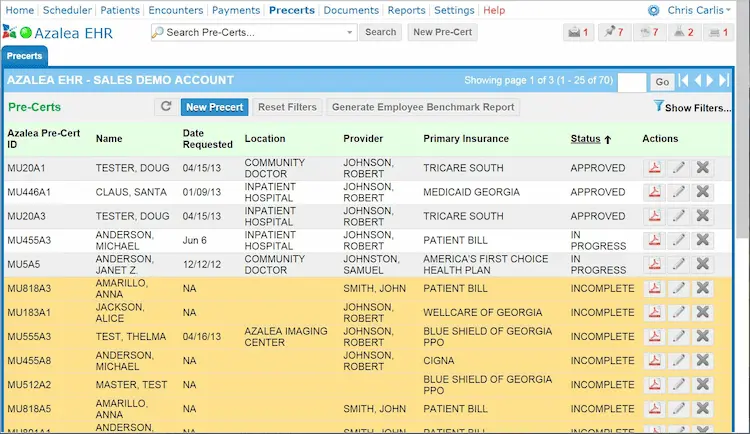Open PDF for pre-cert MU818A3
Image resolution: width=750 pixels, height=434 pixels.
[654, 288]
